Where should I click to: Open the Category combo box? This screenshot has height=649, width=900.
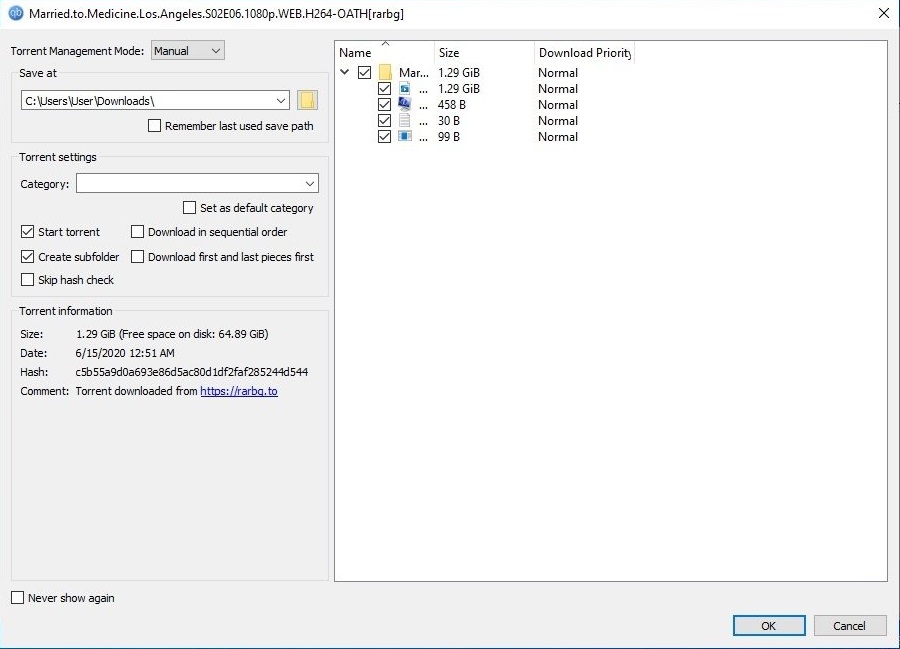click(197, 184)
